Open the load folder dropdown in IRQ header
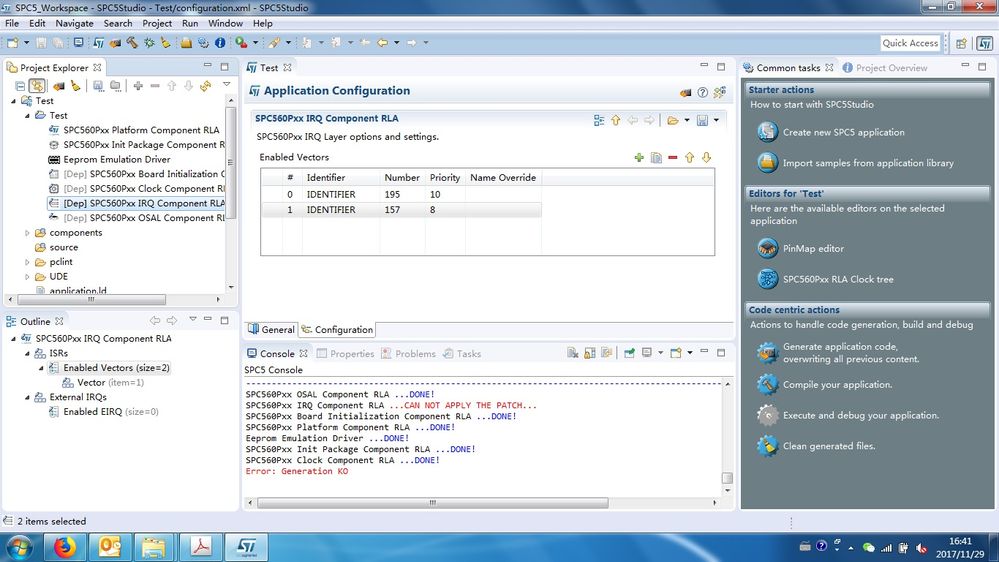The image size is (999, 562). tap(687, 120)
